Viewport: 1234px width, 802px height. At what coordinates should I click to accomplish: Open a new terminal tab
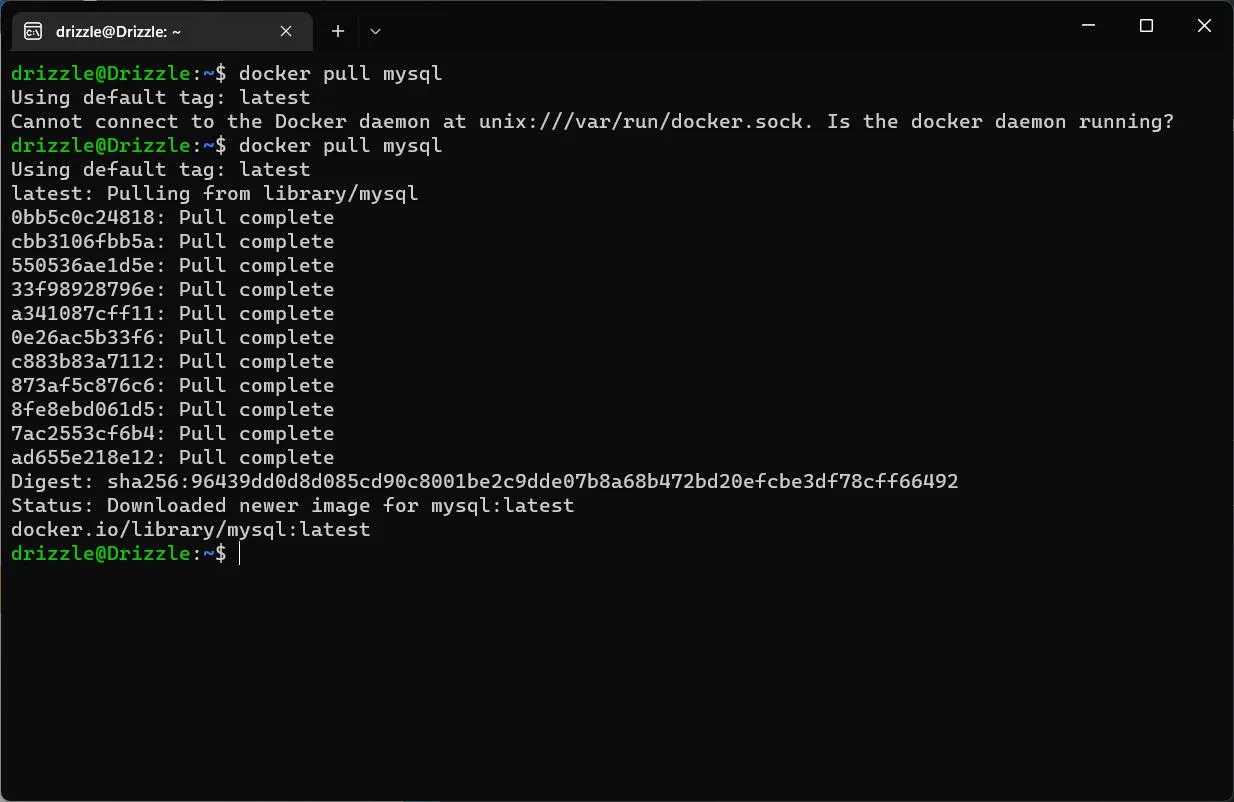(x=338, y=31)
